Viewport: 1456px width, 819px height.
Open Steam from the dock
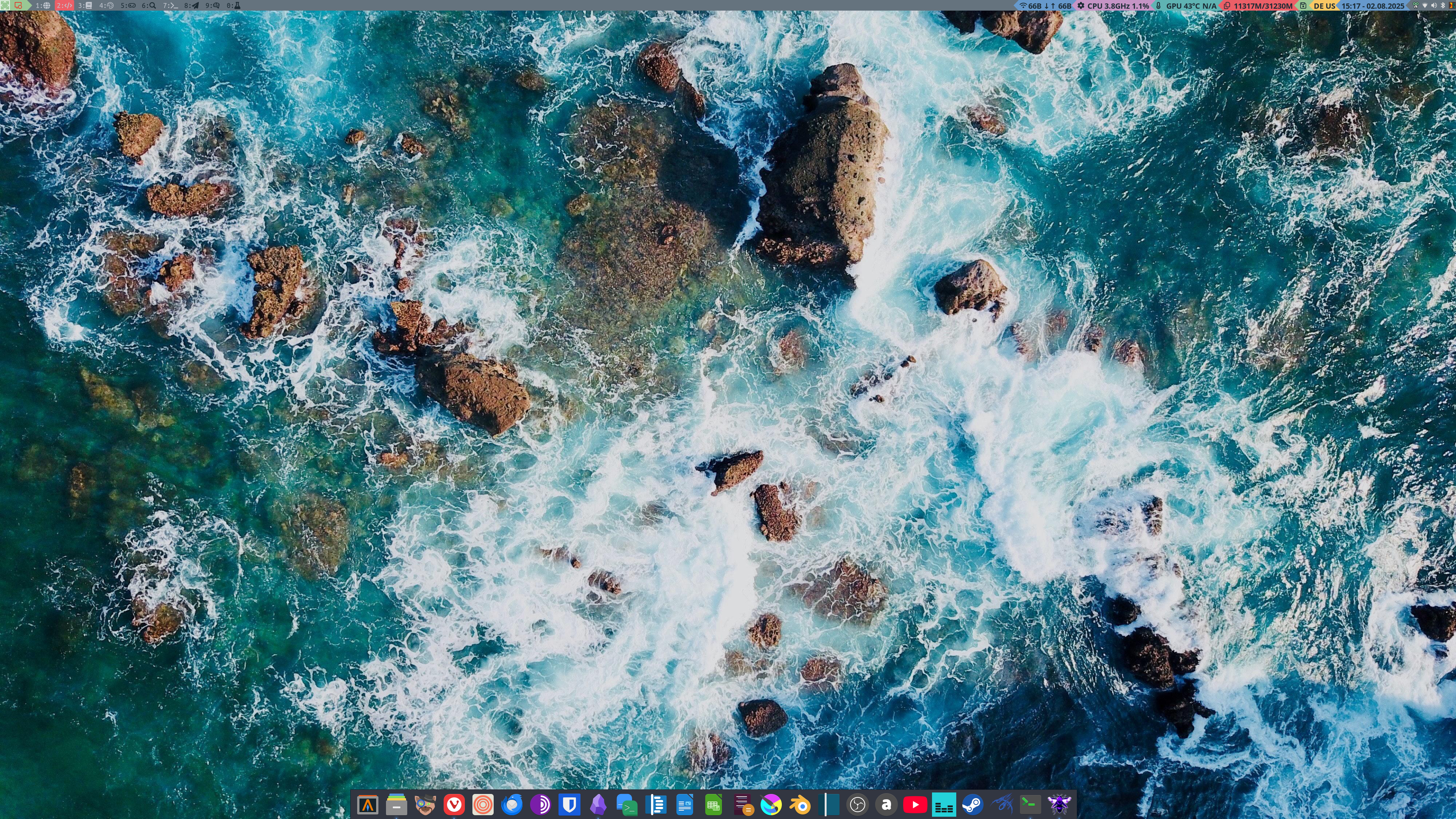tap(973, 804)
